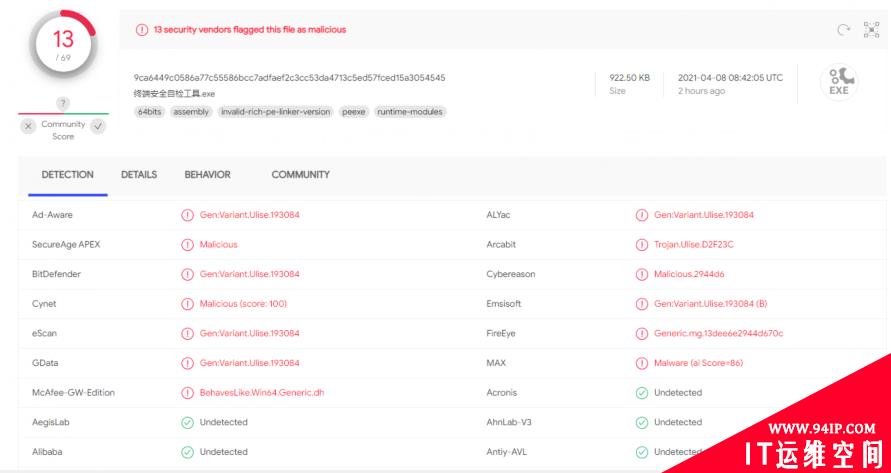891x473 pixels.
Task: Click the runtime-modules tag
Action: [409, 112]
